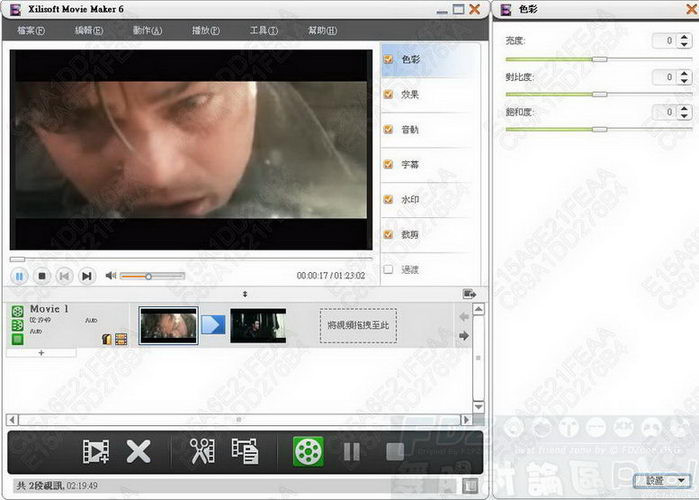Select the 色彩 effect tab label
The height and width of the screenshot is (500, 699).
pyautogui.click(x=411, y=59)
